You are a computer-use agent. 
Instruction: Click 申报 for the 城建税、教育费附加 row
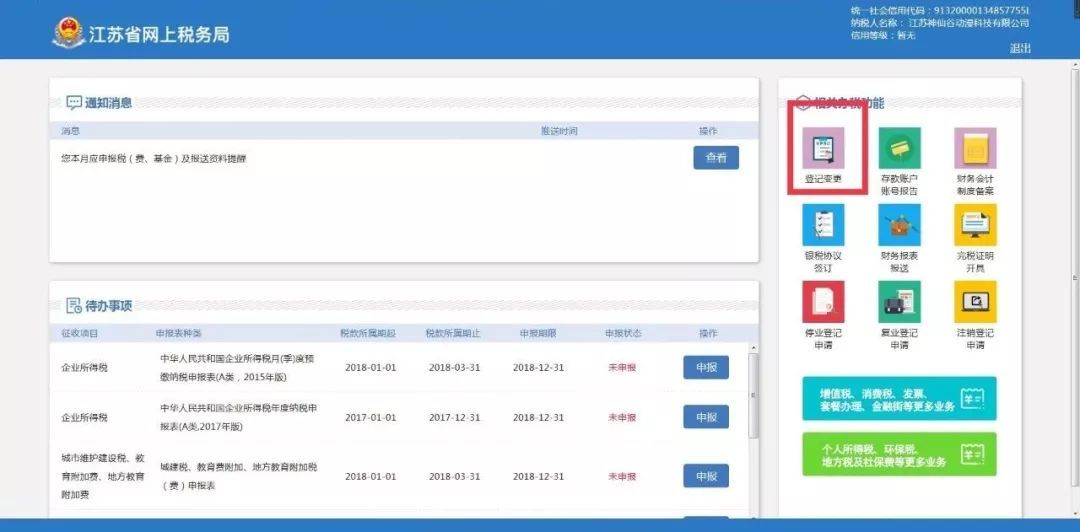click(x=706, y=476)
